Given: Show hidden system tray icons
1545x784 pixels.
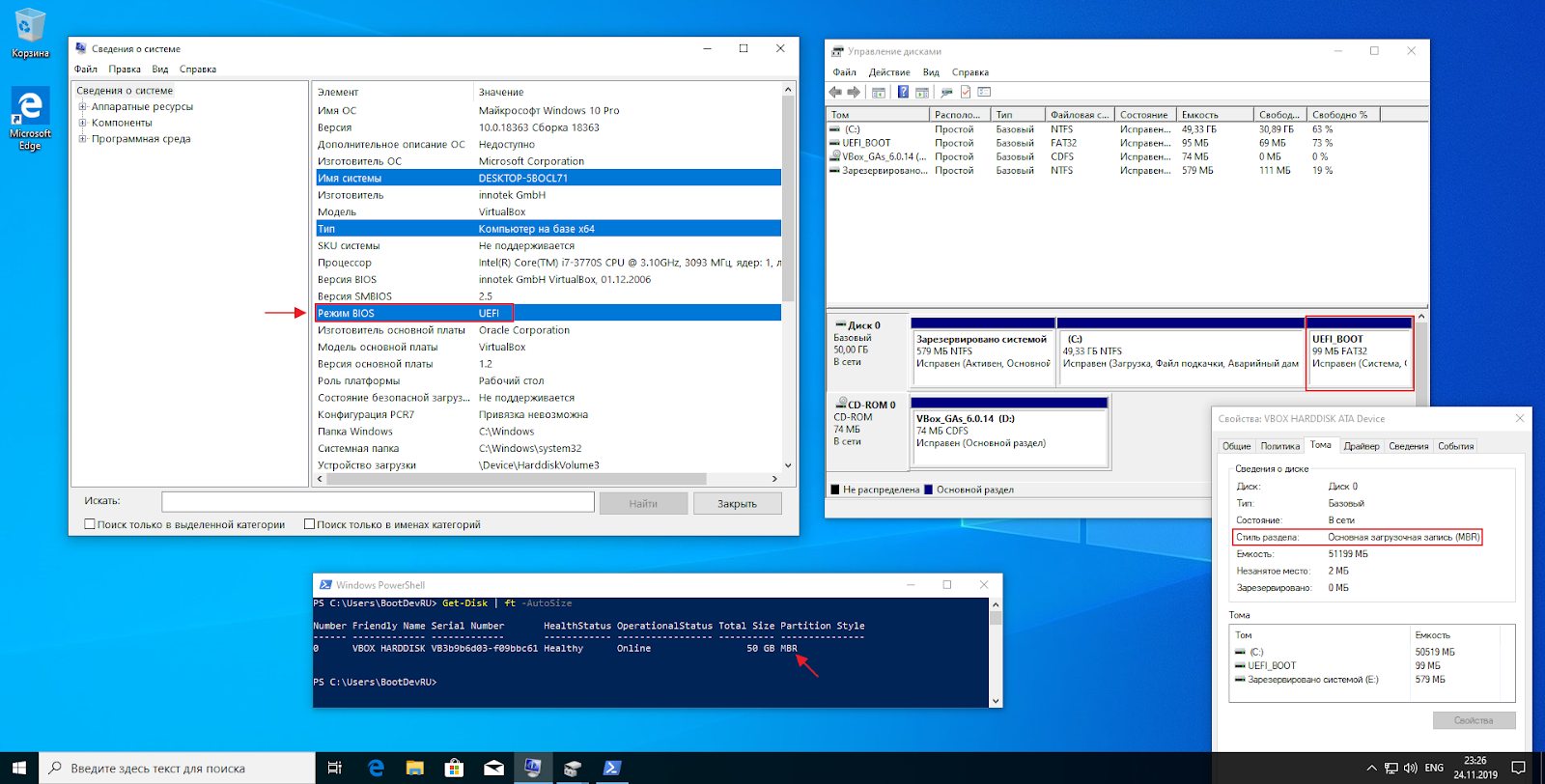Looking at the screenshot, I should point(1371,769).
